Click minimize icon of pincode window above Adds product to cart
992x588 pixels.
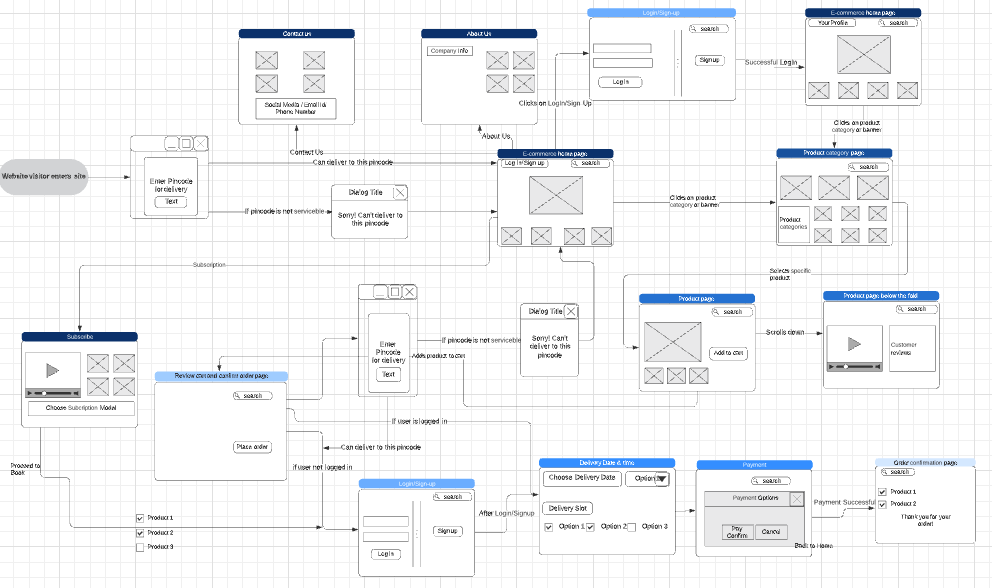380,292
